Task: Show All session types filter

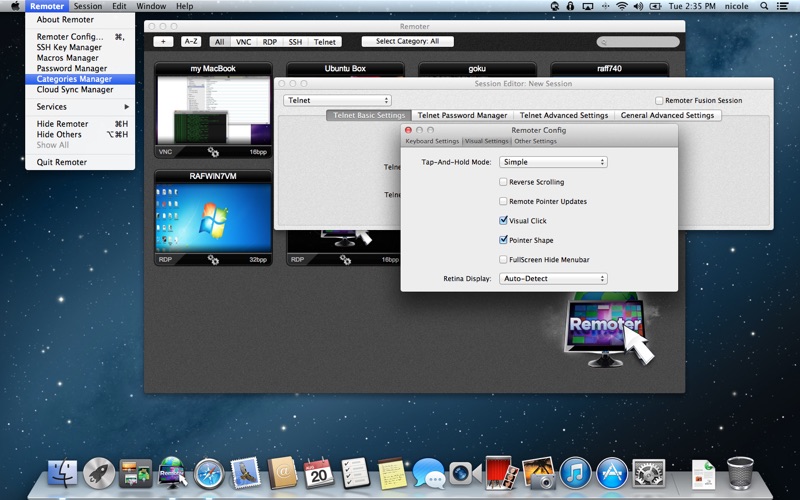Action: click(x=219, y=42)
